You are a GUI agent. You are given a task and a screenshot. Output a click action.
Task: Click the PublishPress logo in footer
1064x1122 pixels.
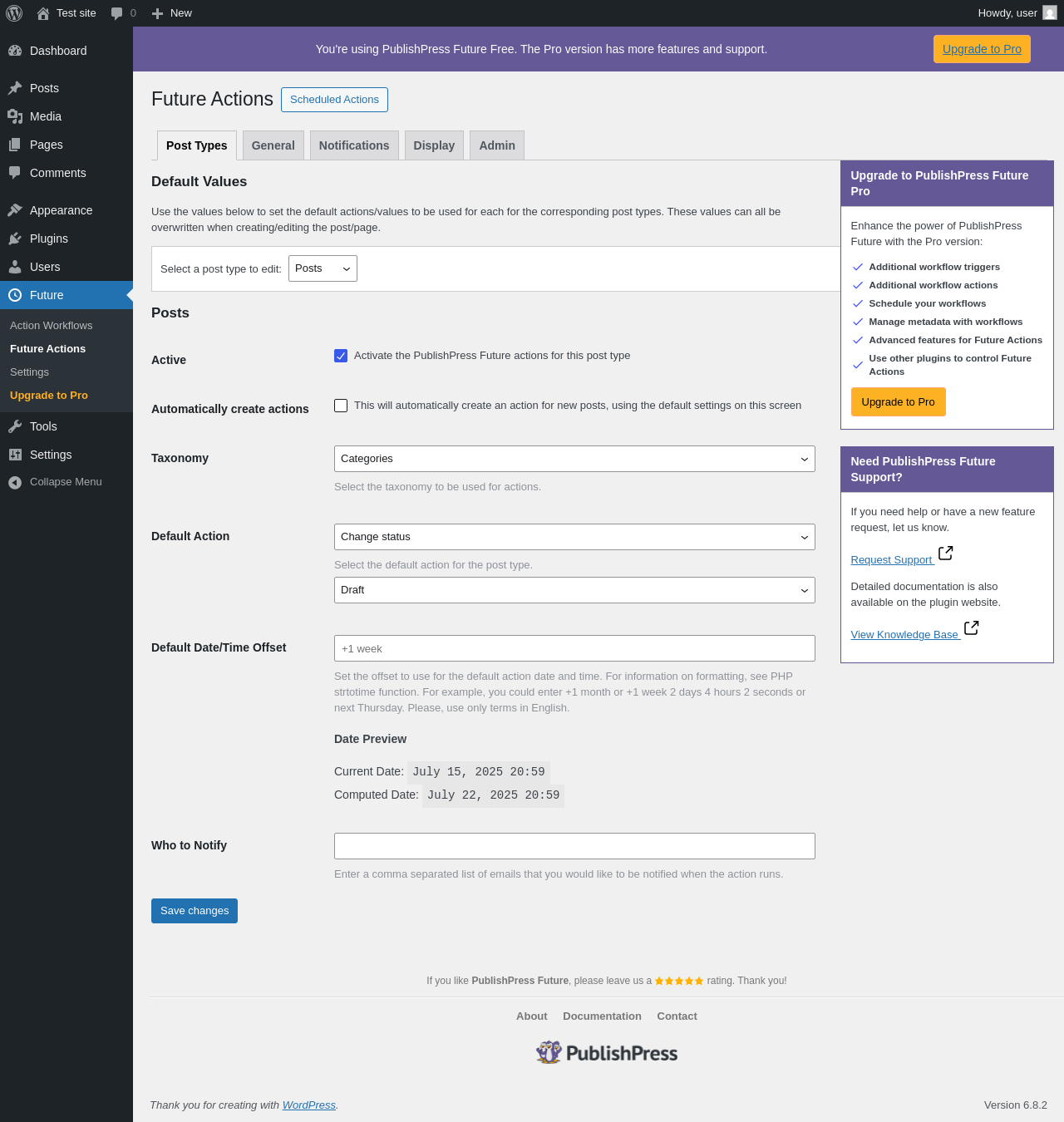click(607, 1053)
